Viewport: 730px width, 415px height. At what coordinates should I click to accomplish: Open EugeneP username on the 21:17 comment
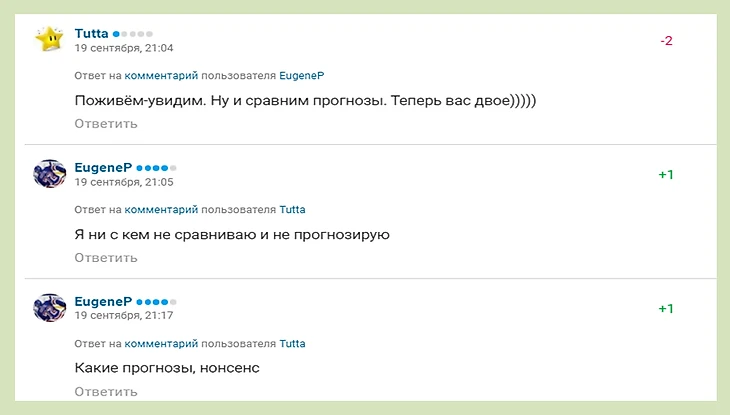[103, 302]
